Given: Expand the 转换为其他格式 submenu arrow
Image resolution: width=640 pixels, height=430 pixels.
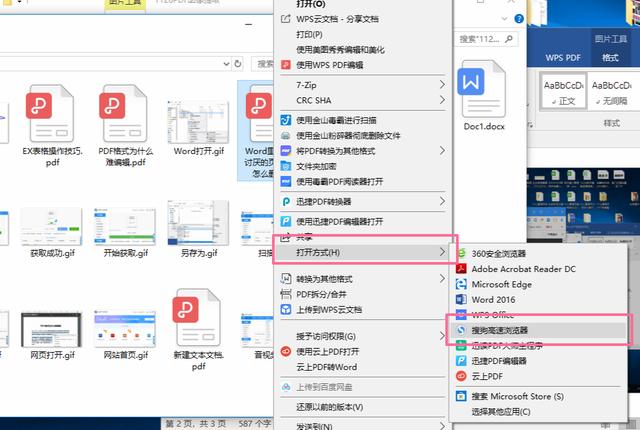Looking at the screenshot, I should [x=442, y=279].
